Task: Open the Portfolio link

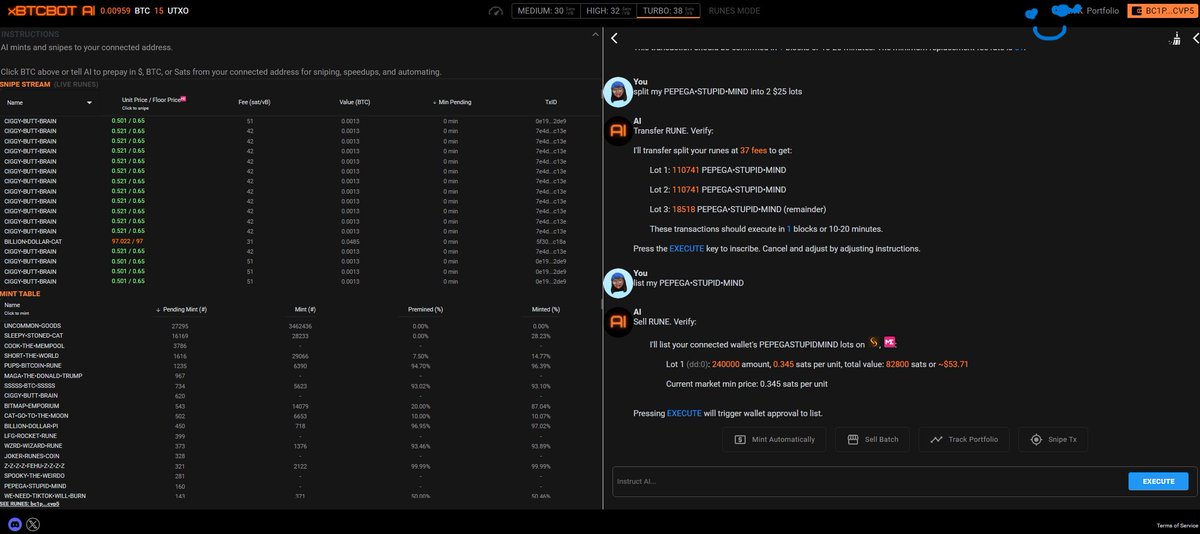Action: [1102, 10]
